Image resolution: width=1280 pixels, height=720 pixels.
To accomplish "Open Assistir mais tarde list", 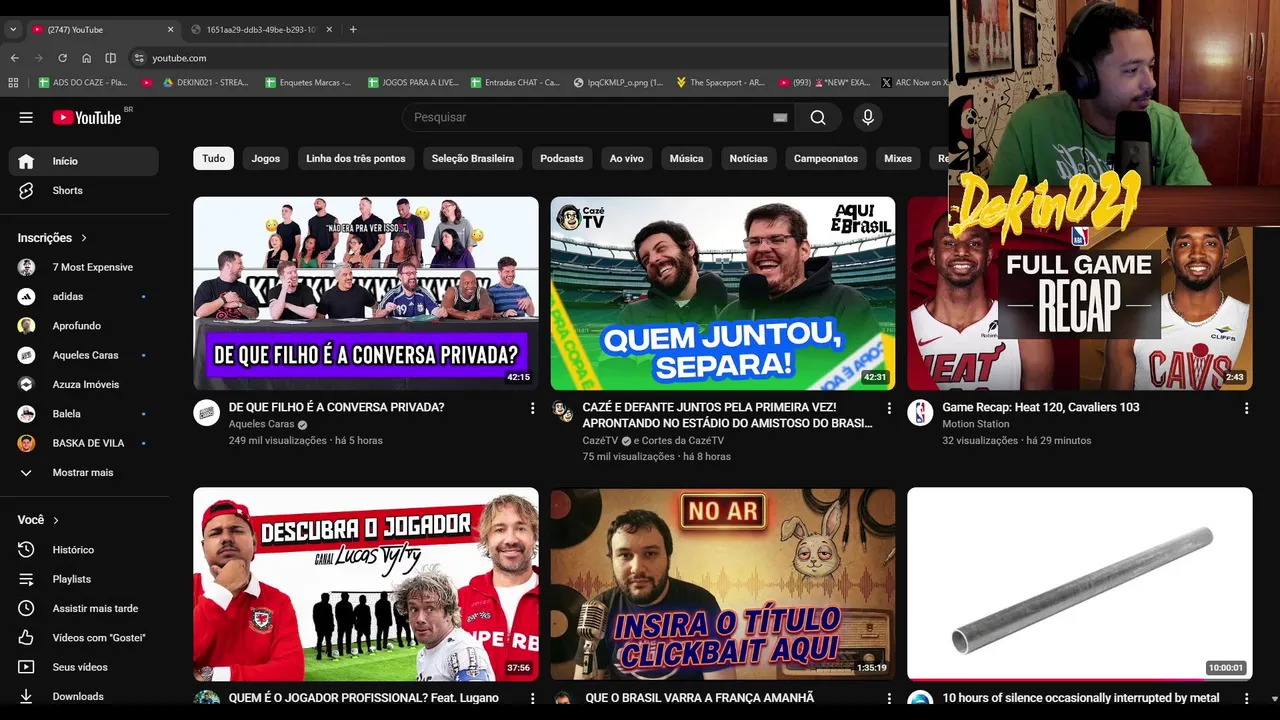I will pyautogui.click(x=84, y=608).
